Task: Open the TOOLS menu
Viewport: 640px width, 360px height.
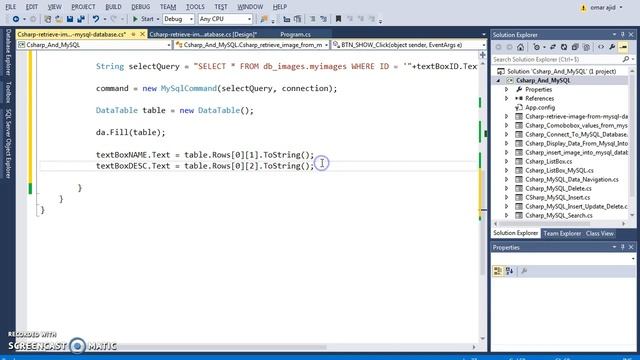Action: [x=195, y=7]
